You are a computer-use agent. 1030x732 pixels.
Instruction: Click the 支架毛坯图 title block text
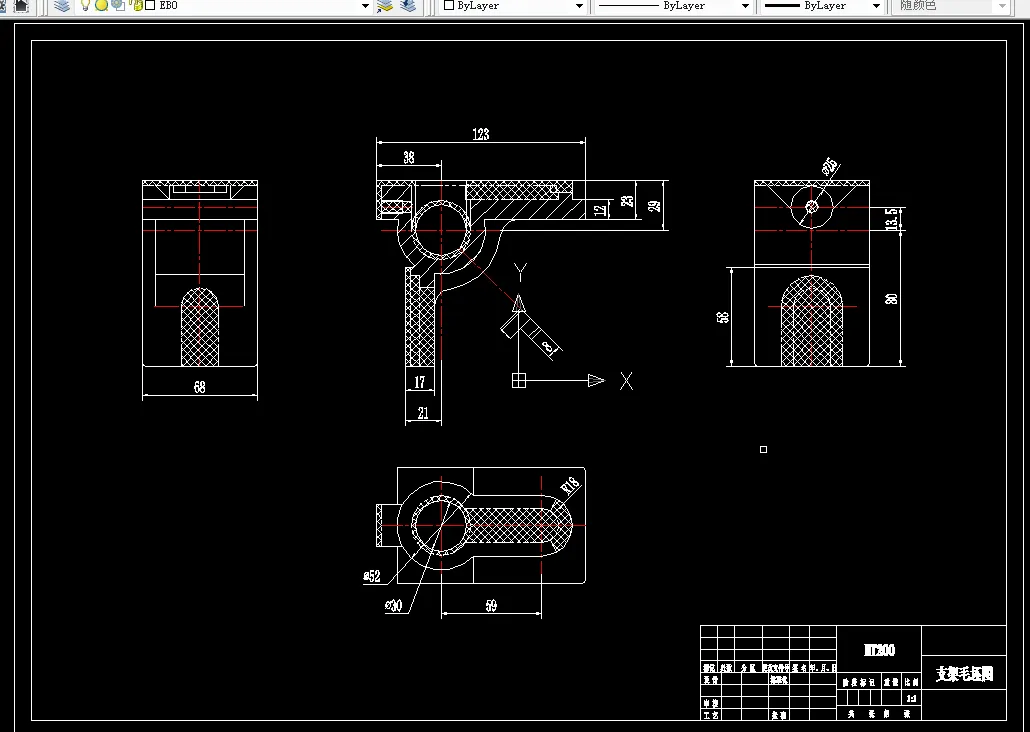tap(964, 674)
